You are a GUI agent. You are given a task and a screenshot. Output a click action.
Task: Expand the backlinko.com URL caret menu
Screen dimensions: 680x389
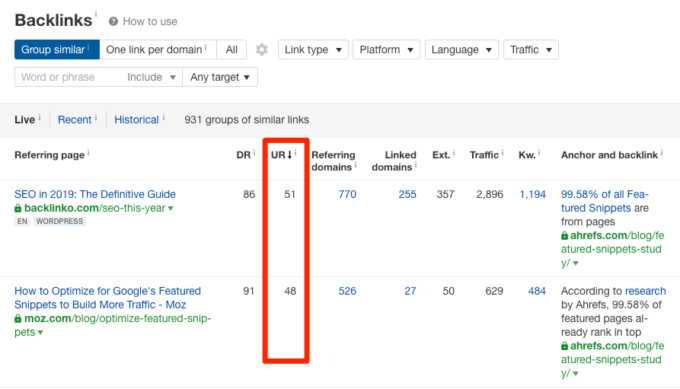[171, 209]
